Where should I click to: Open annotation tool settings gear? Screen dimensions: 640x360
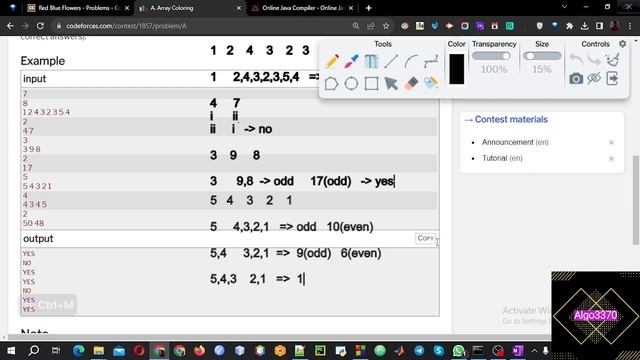tap(622, 43)
